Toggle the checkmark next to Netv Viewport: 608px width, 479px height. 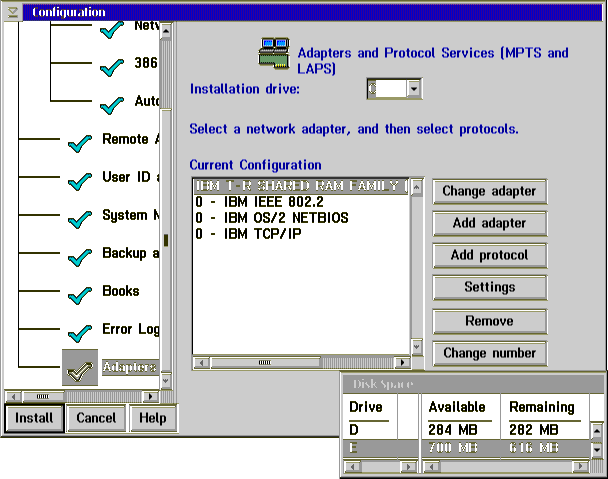point(112,30)
